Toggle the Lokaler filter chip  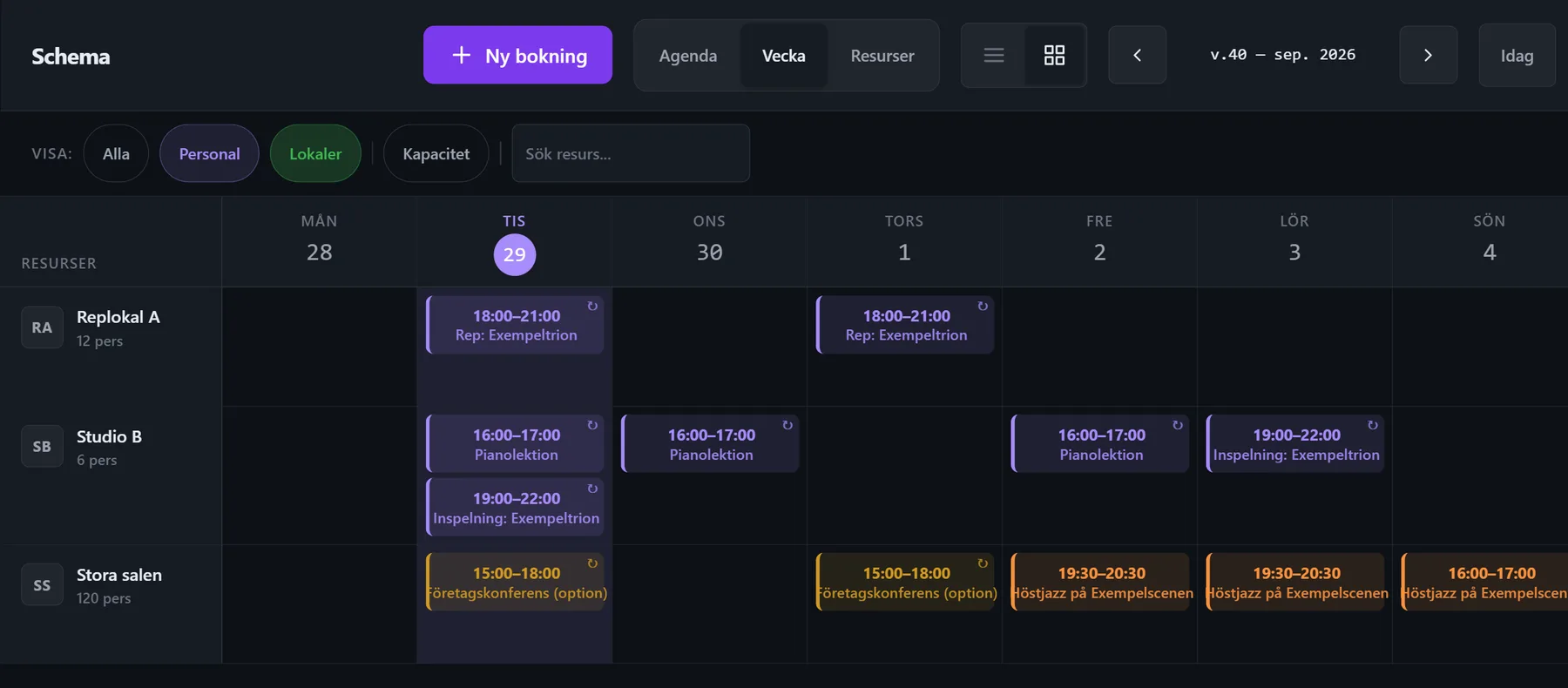pos(315,153)
